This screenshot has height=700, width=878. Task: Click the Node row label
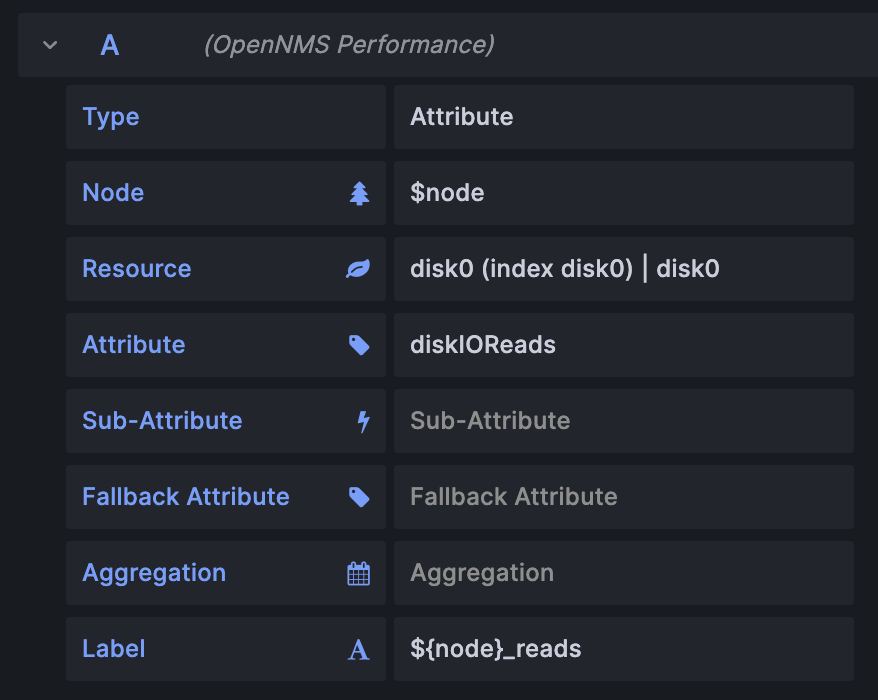tap(113, 192)
